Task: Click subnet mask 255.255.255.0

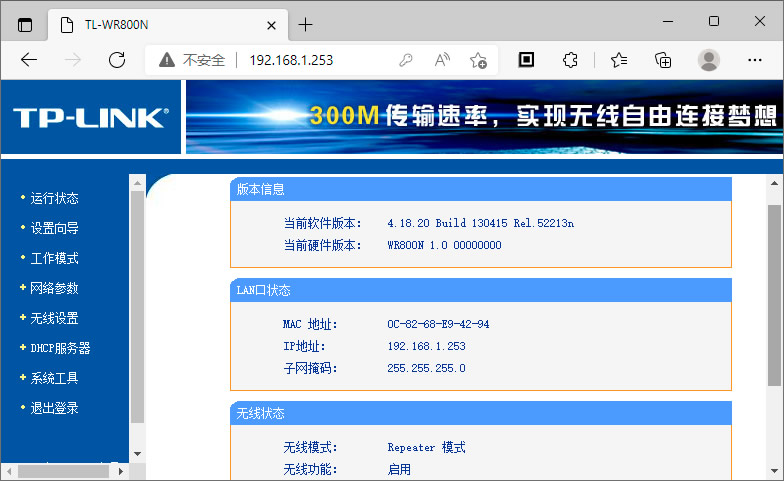Action: 426,368
